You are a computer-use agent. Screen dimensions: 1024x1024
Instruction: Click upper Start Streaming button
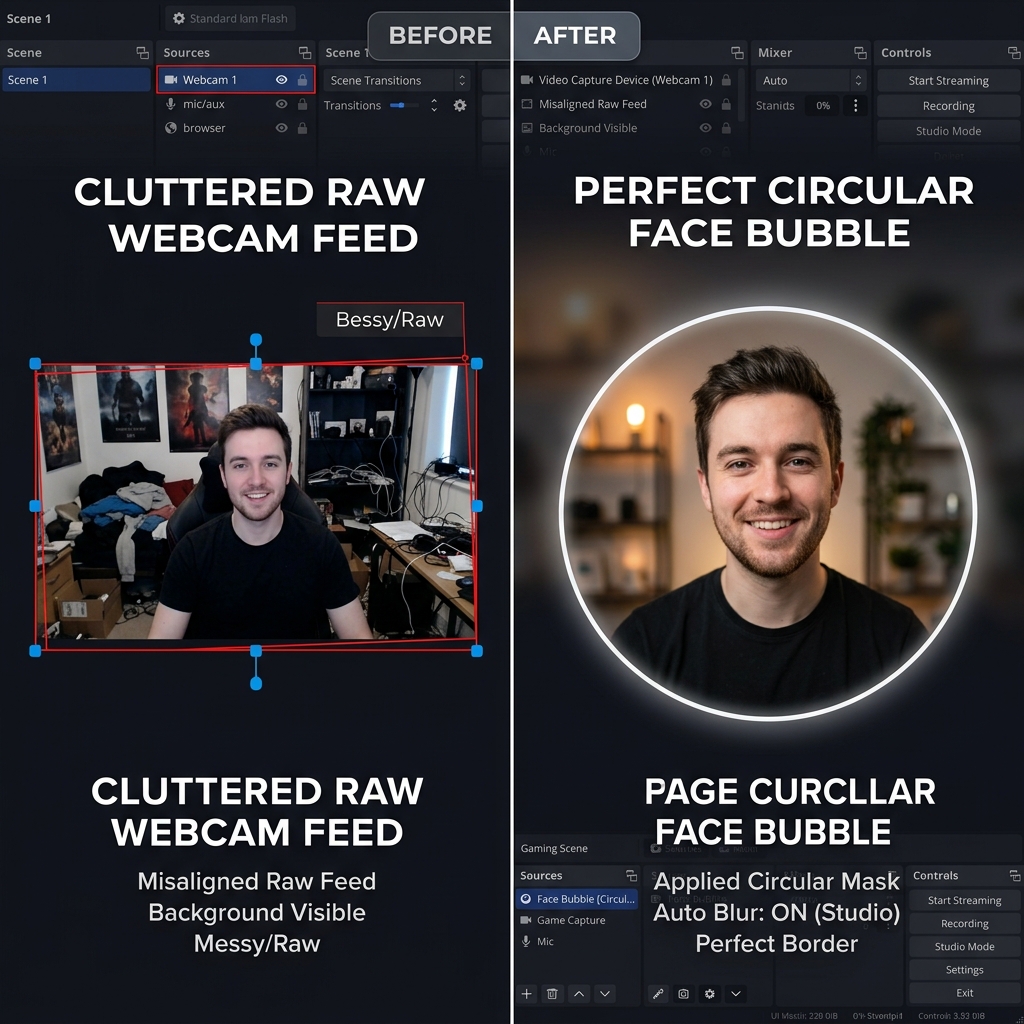coord(948,80)
